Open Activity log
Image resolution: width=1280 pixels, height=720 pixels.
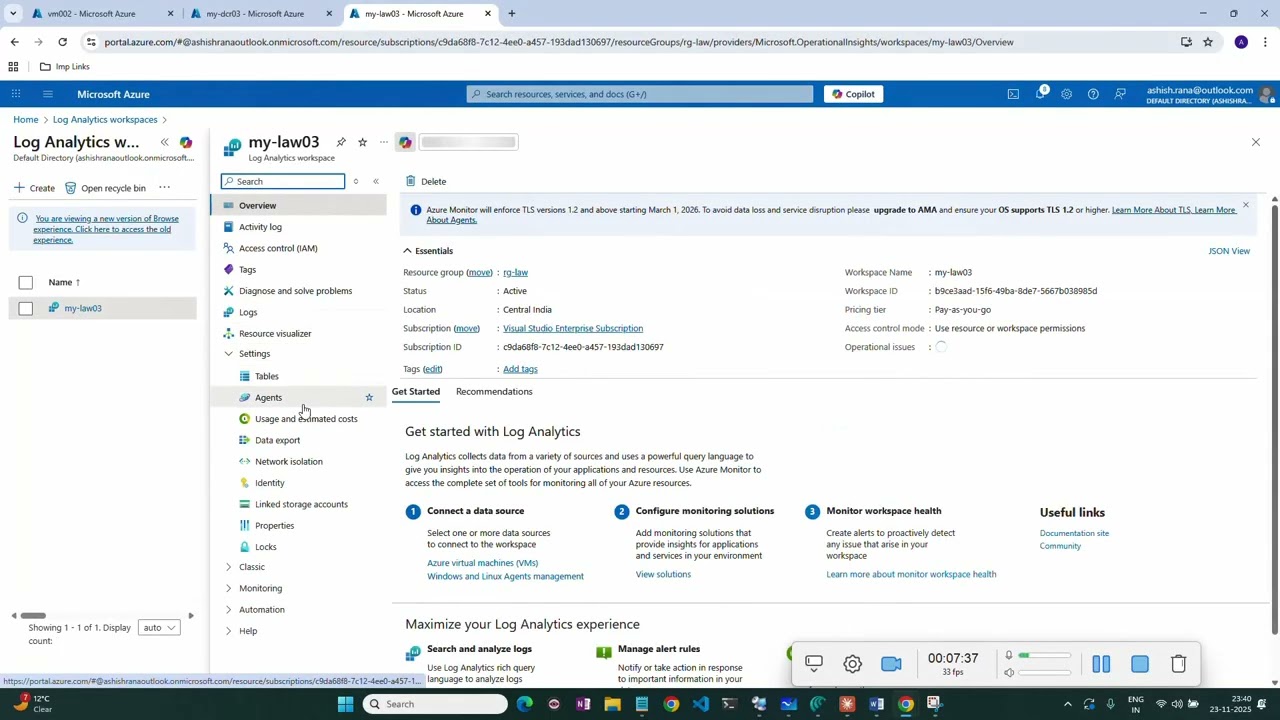pyautogui.click(x=260, y=227)
